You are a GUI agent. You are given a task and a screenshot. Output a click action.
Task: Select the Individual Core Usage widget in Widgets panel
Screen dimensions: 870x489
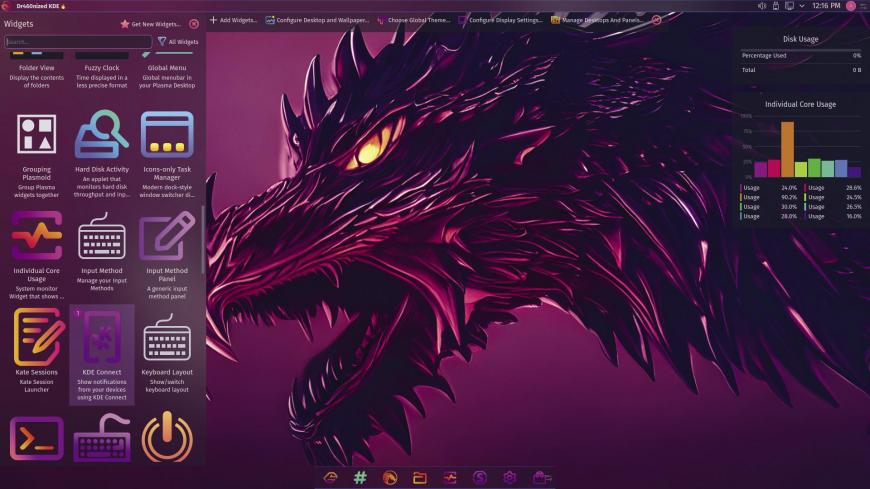point(37,235)
